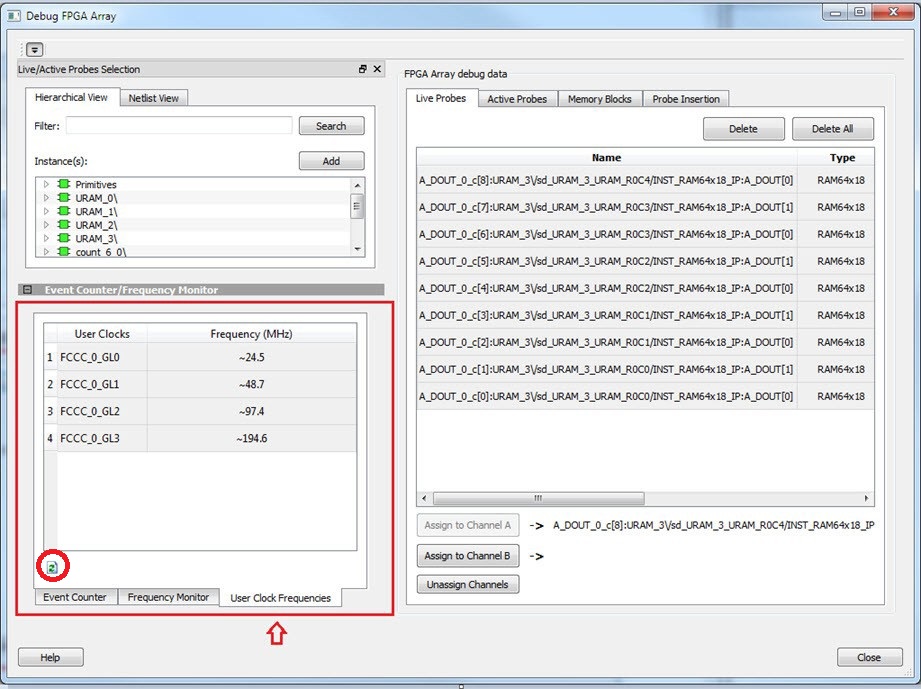Click the Primitives green chip icon

click(63, 185)
